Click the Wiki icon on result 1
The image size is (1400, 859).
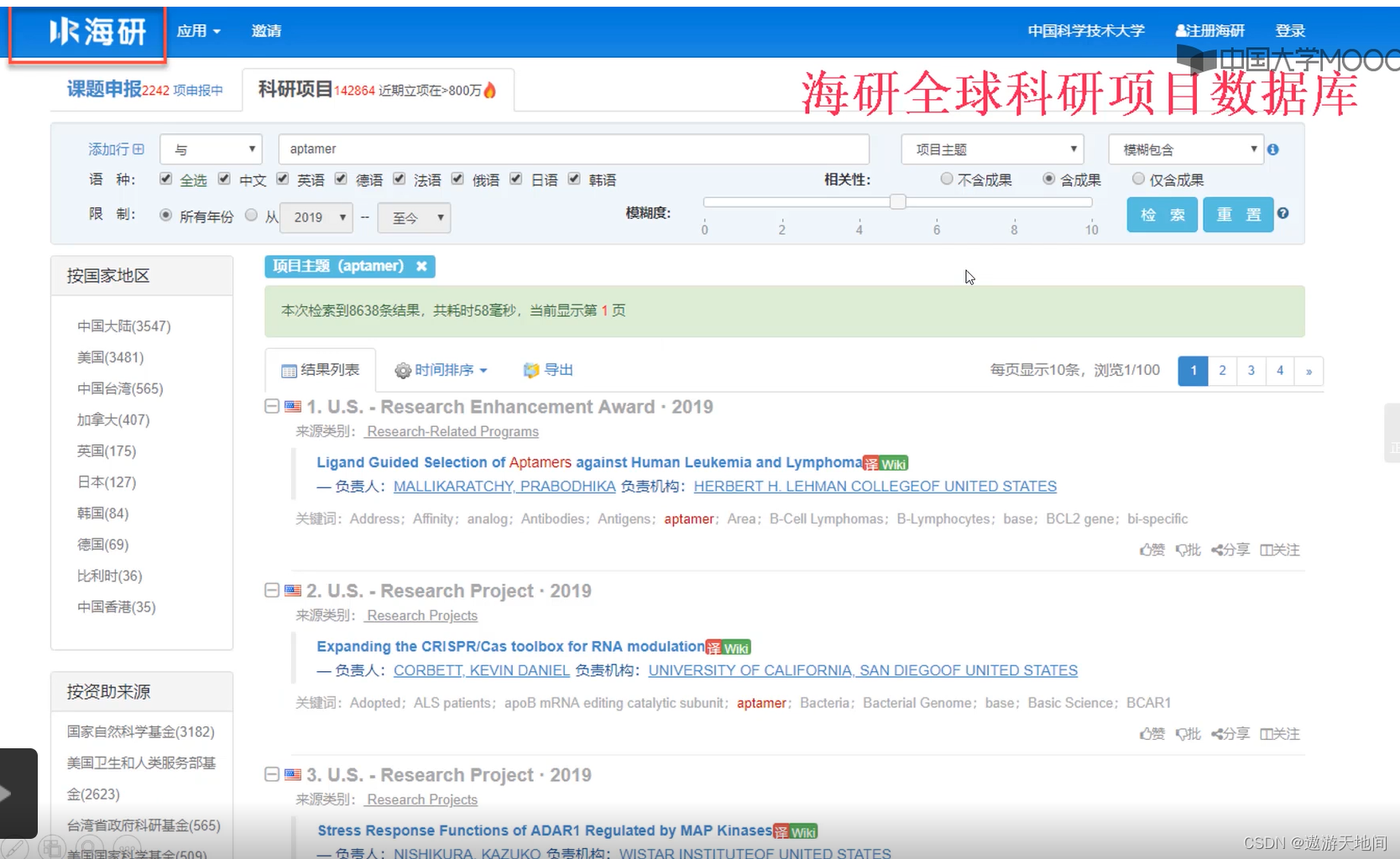click(894, 464)
